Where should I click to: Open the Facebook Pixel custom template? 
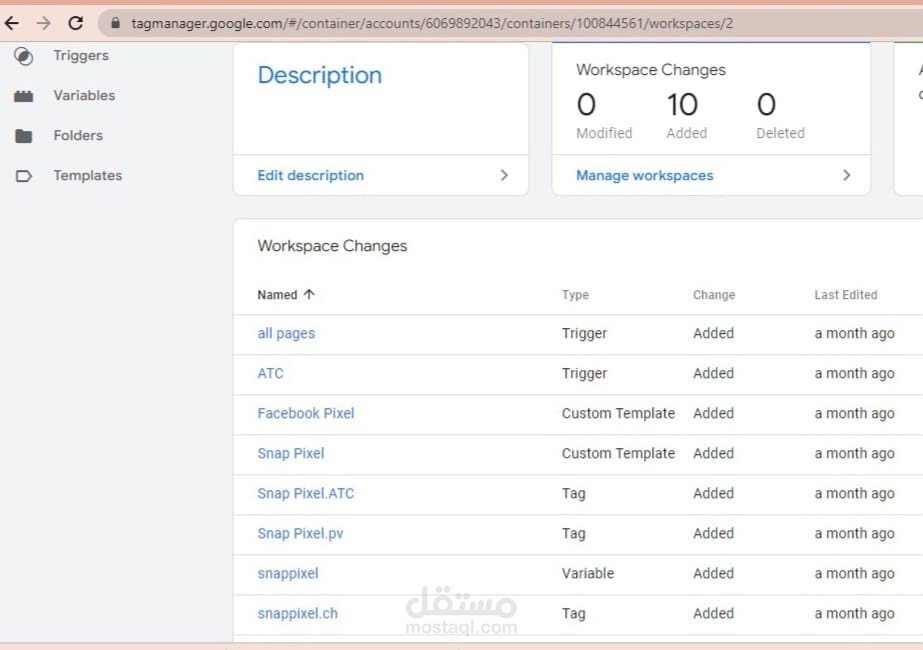pos(306,413)
